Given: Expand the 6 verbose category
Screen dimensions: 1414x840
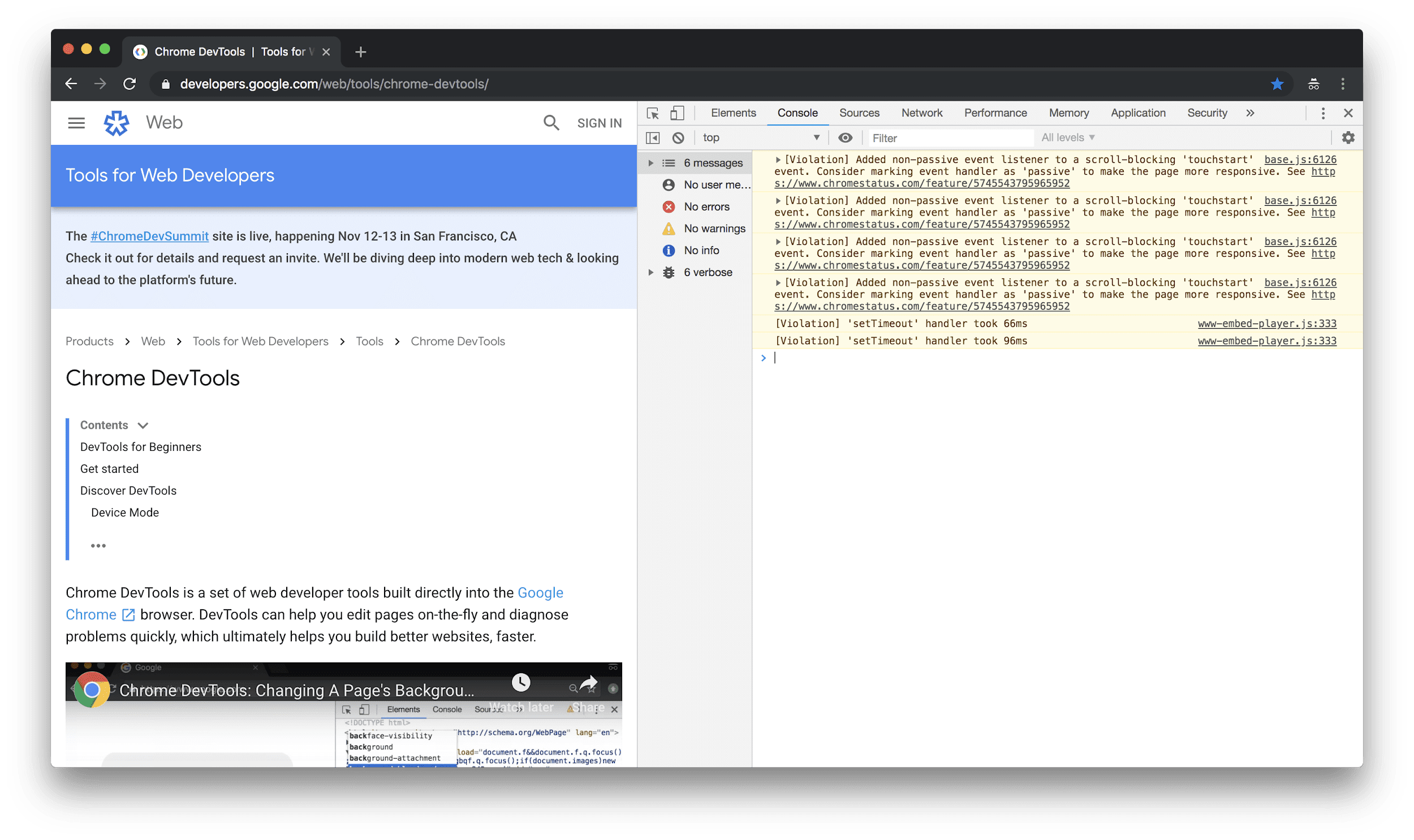Looking at the screenshot, I should click(x=650, y=271).
